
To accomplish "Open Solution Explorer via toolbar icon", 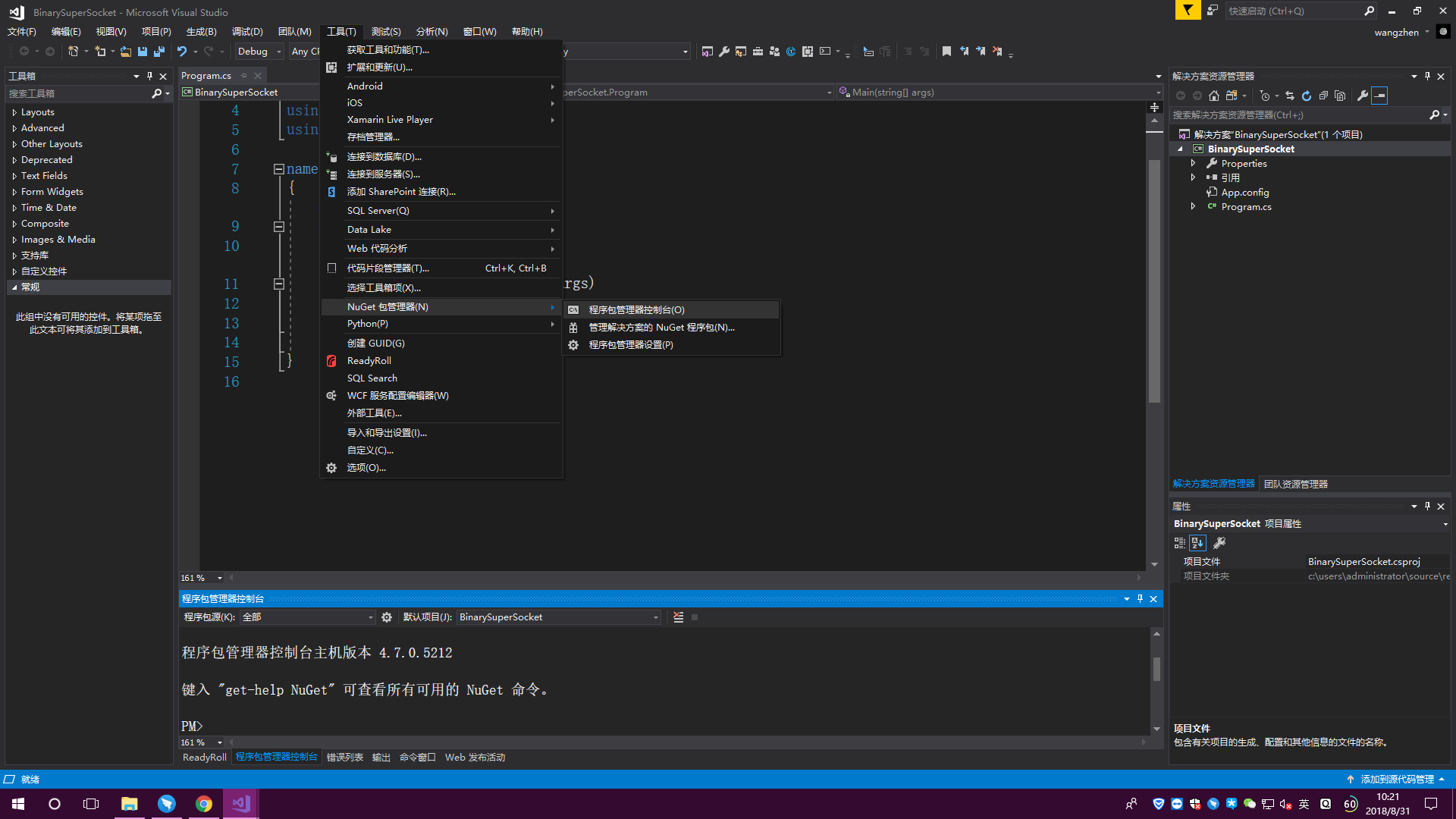I will coord(708,52).
